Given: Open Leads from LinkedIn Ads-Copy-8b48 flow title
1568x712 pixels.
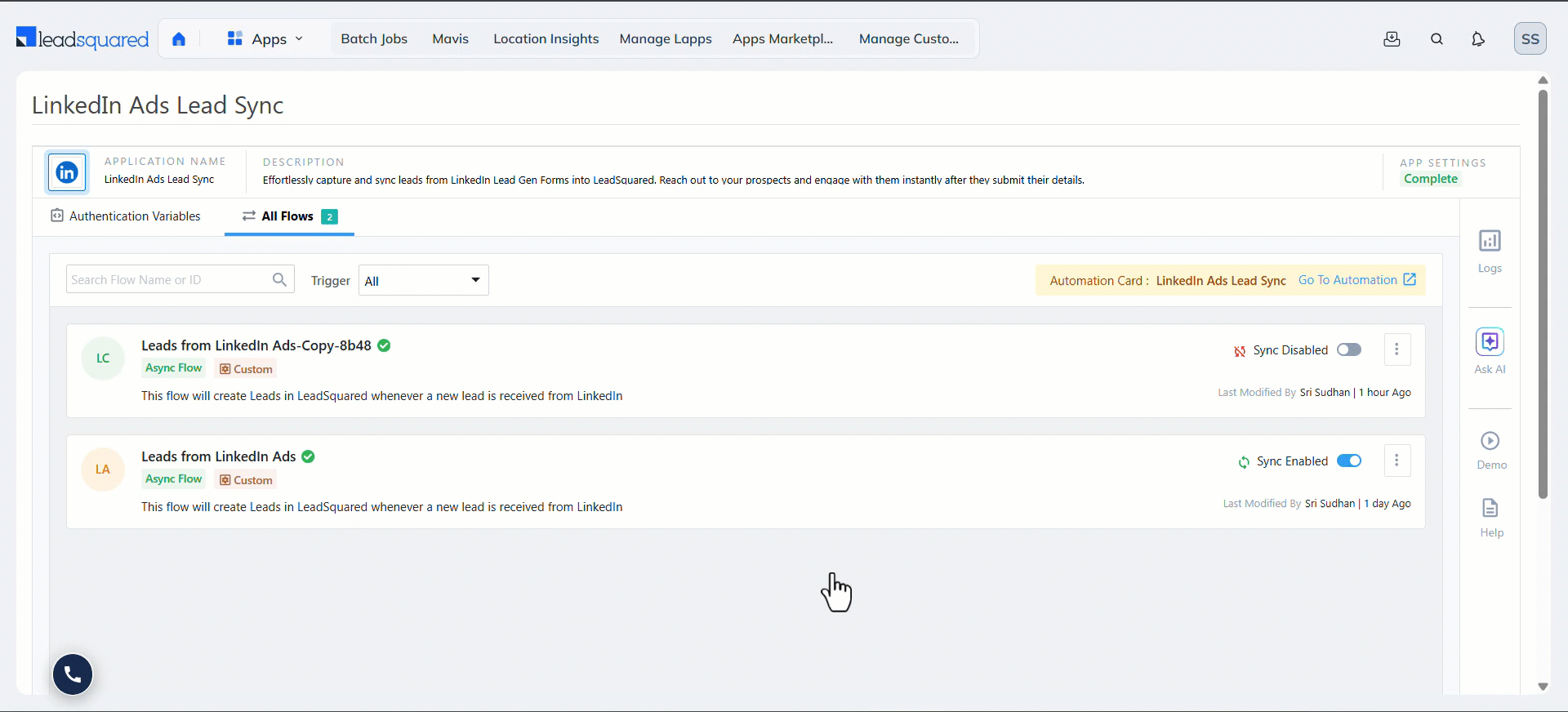Looking at the screenshot, I should [256, 345].
